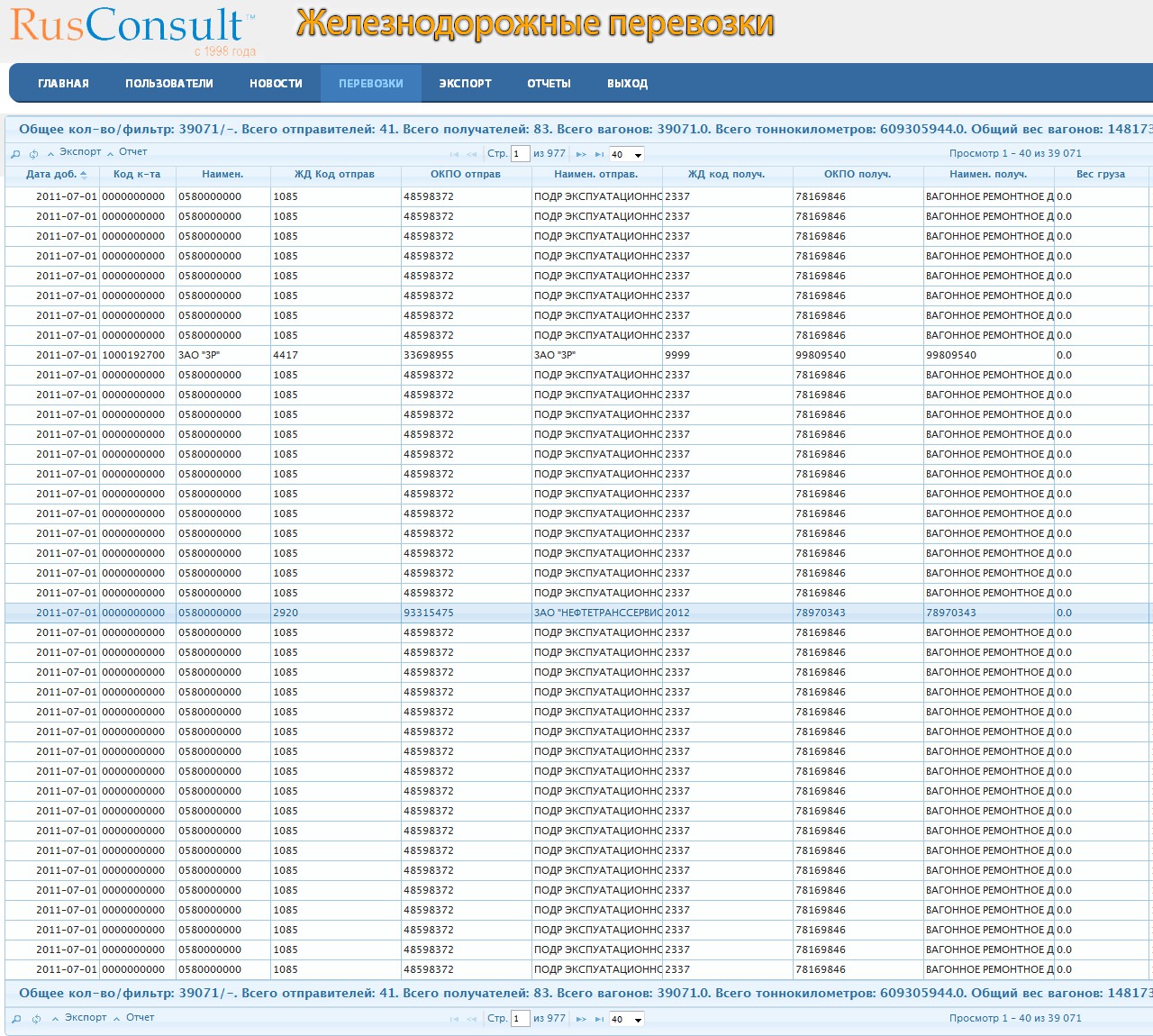1153x1036 pixels.
Task: Sort by Наимен. получ. column header
Action: [988, 175]
